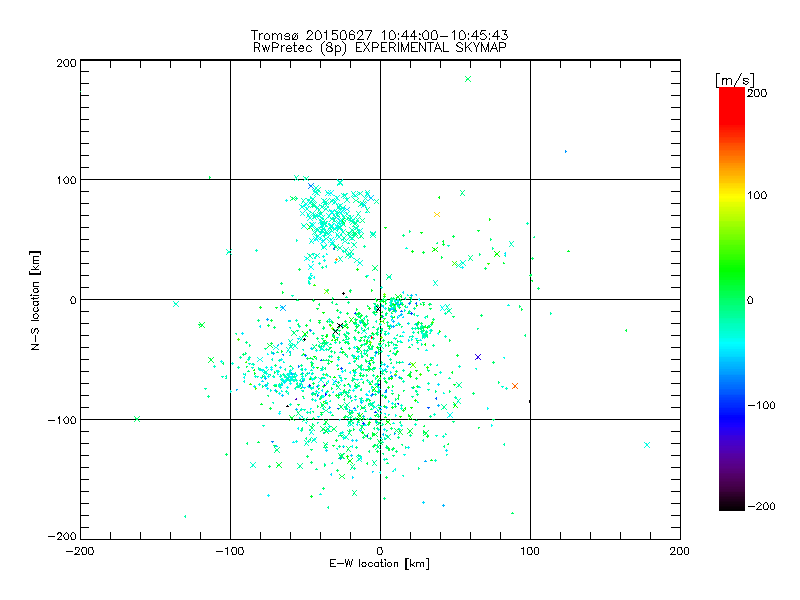Image resolution: width=800 pixels, height=600 pixels.
Task: Click the y-axis tick label "200" at top left
Action: click(x=66, y=63)
